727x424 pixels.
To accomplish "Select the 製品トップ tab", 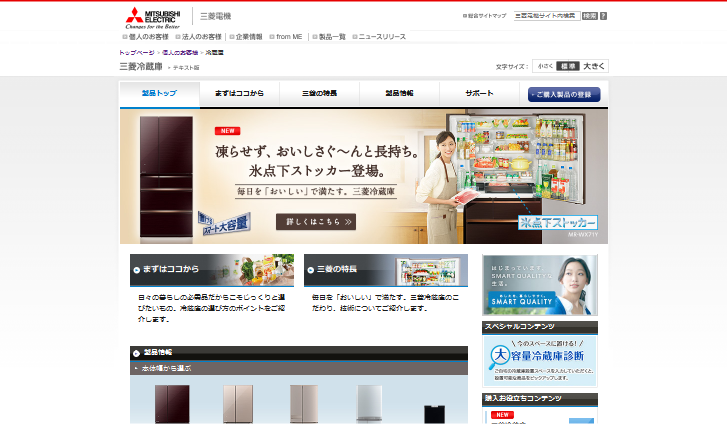I will [x=159, y=93].
